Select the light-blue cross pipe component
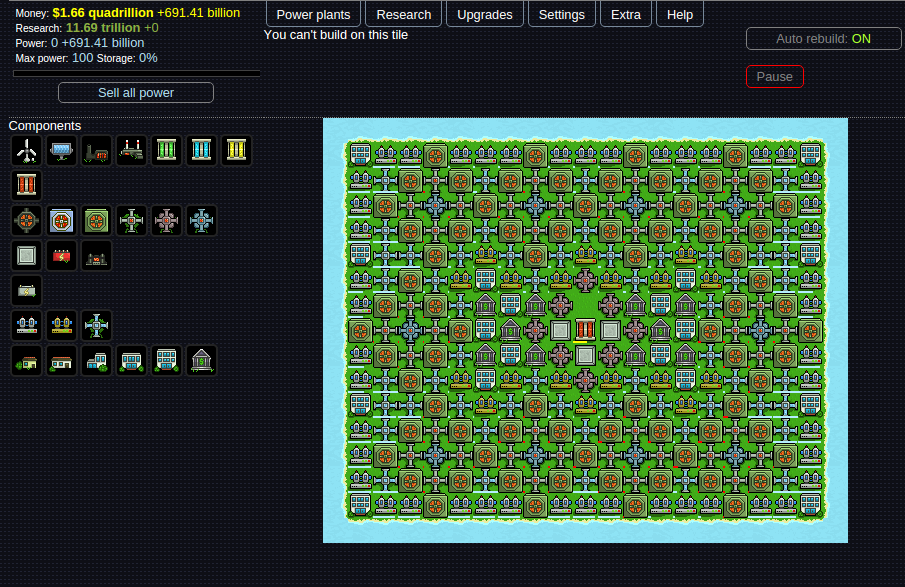Screen dimensions: 905x587 (96, 326)
